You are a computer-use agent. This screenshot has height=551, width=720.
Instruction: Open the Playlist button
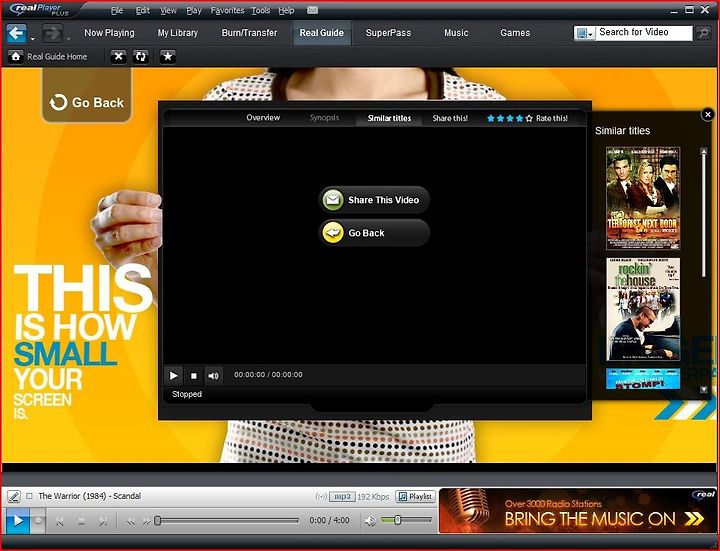[x=416, y=496]
